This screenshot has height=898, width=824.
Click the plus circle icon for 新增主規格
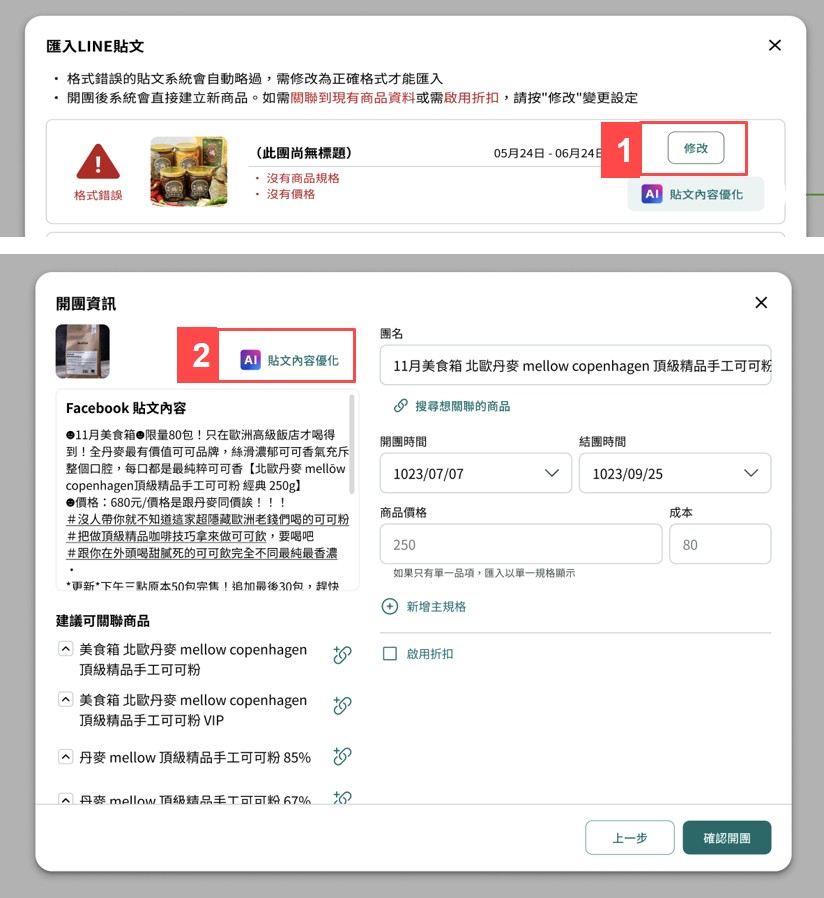389,606
